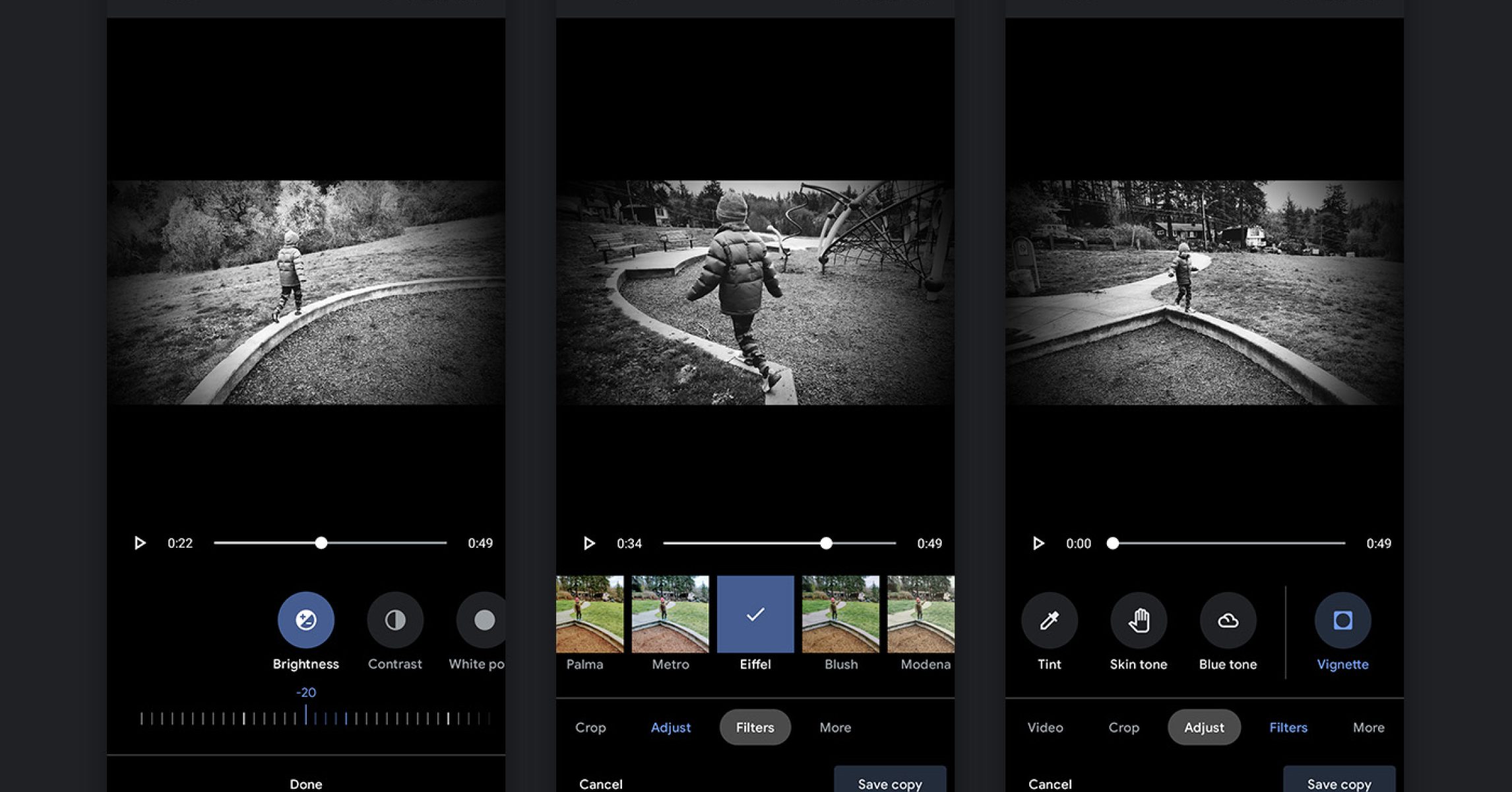1512x792 pixels.
Task: Open the Skin tone hand adjustment
Action: [x=1138, y=620]
